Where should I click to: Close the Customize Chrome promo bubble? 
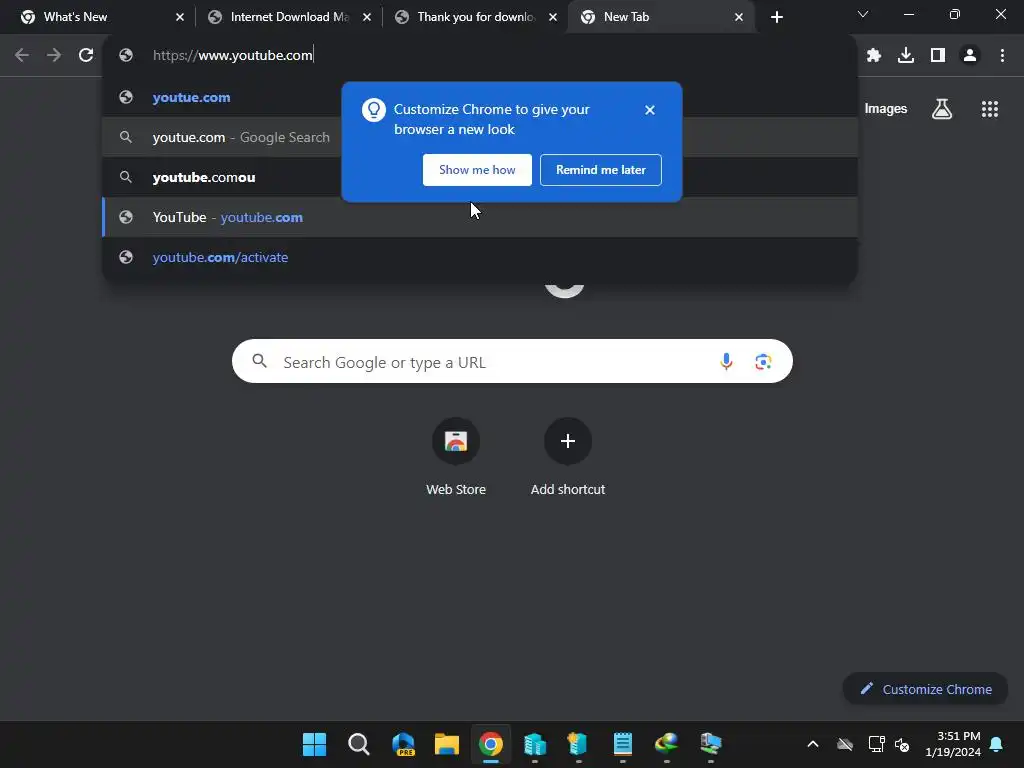click(649, 110)
